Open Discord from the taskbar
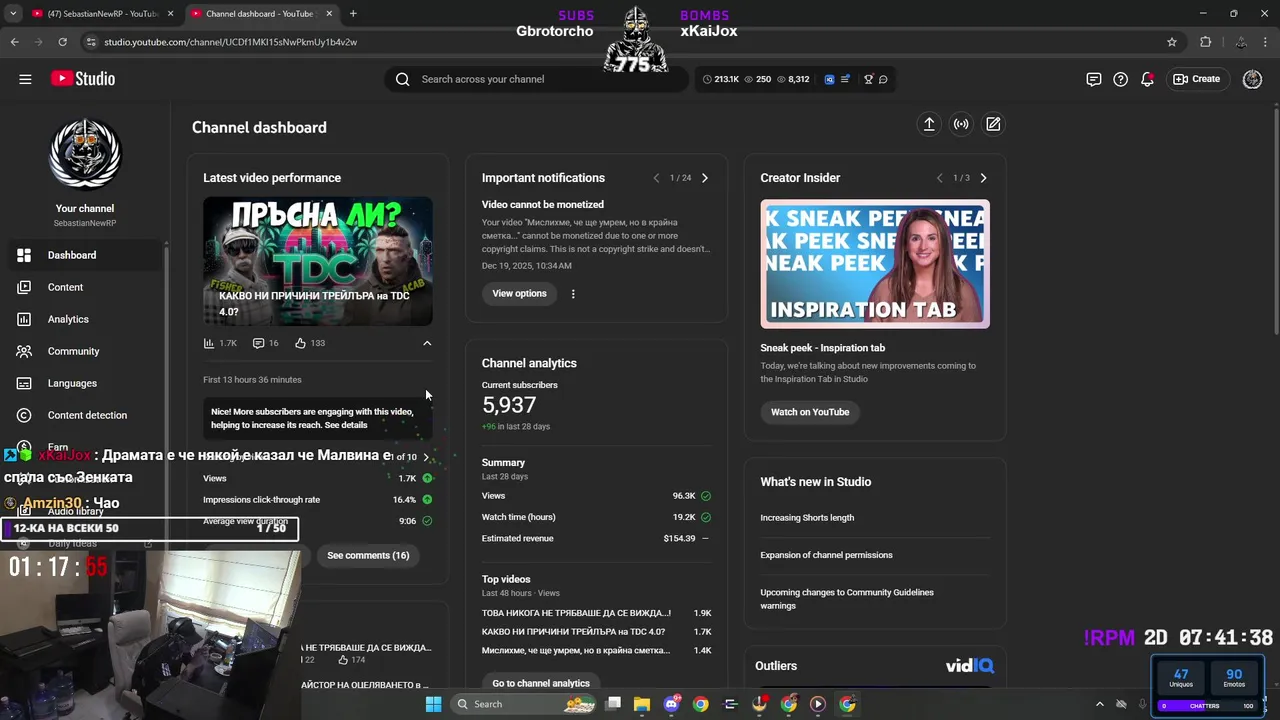This screenshot has width=1280, height=720. [x=671, y=704]
